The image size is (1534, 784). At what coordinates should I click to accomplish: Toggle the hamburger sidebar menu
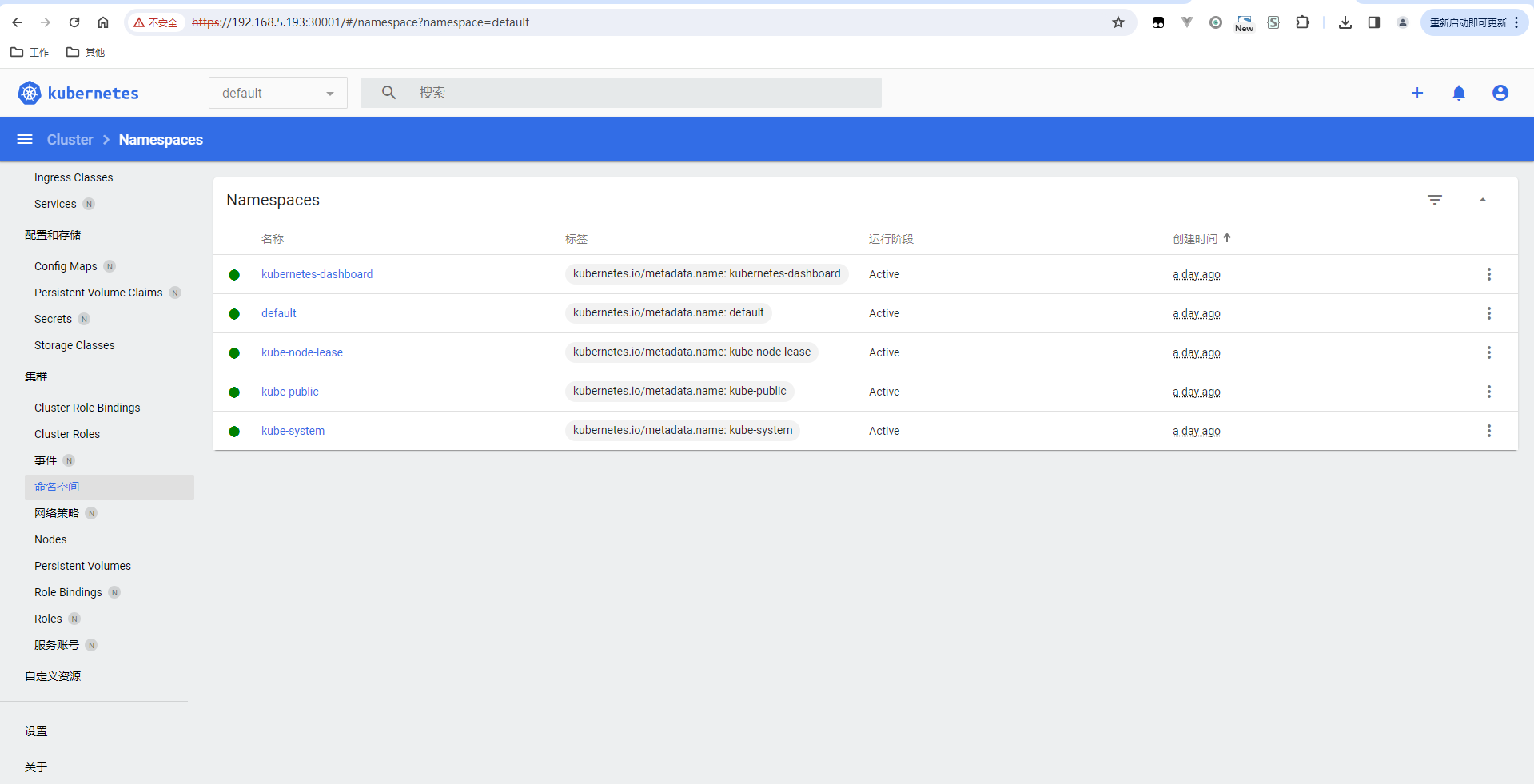coord(25,139)
